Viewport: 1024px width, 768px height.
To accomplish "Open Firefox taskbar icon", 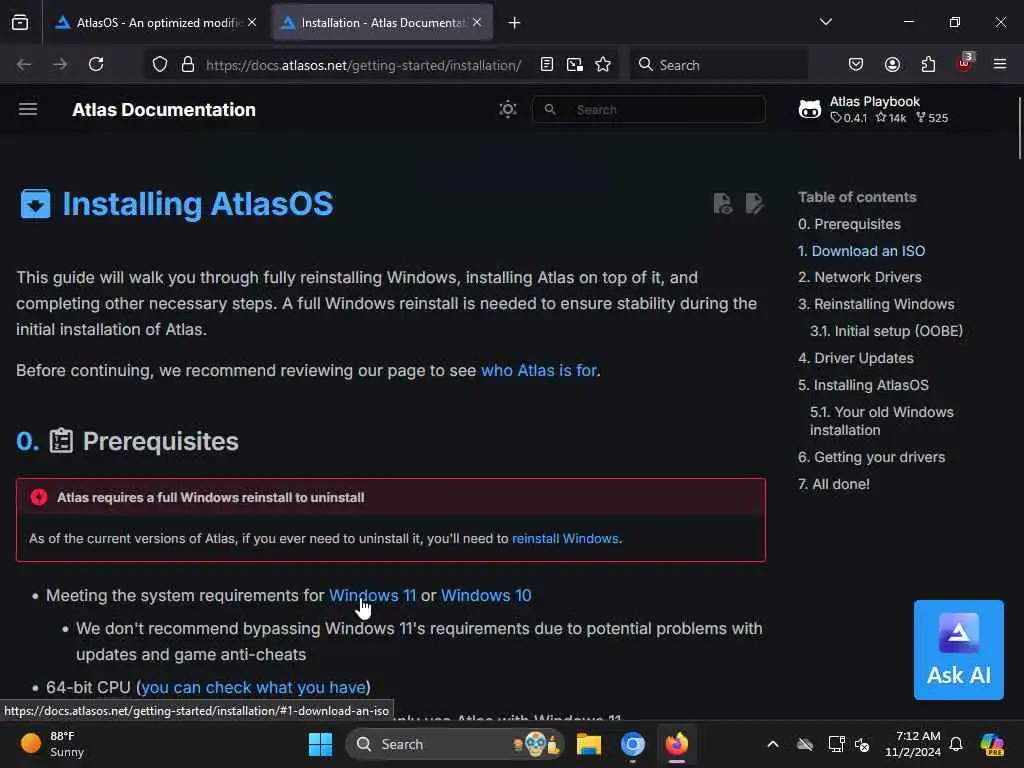I will click(x=677, y=744).
